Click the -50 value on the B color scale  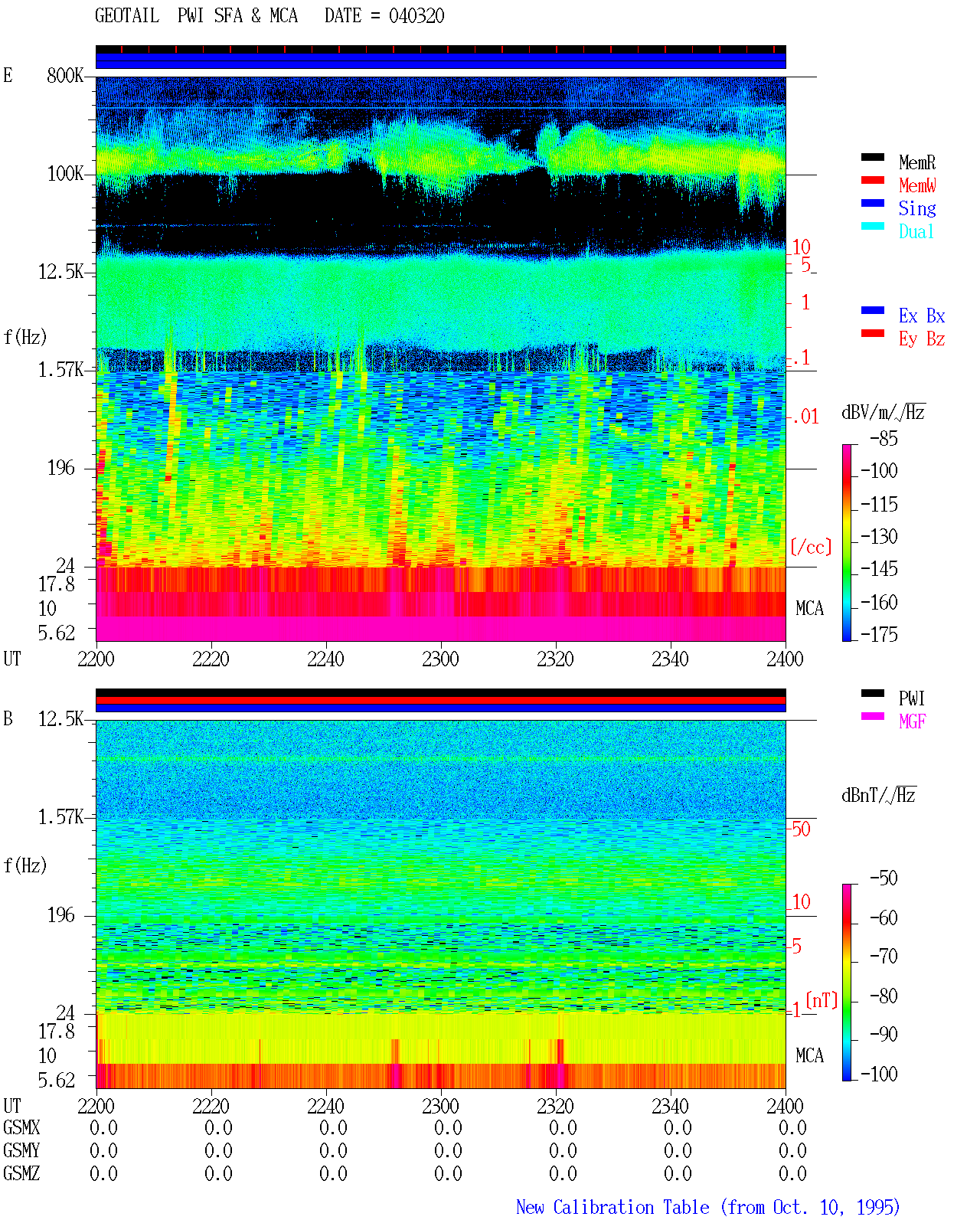pos(884,878)
